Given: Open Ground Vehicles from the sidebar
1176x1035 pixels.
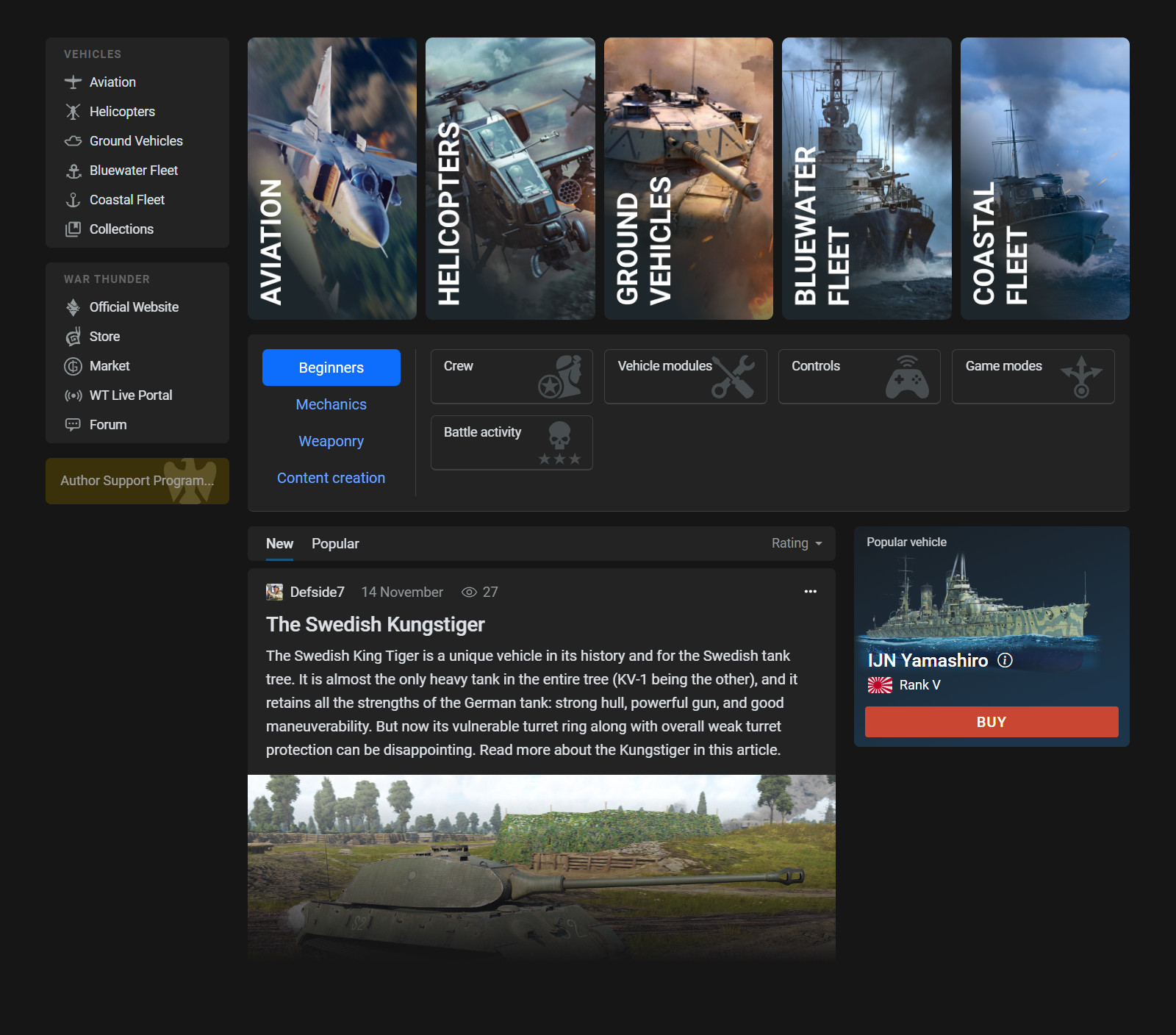Looking at the screenshot, I should coord(73,140).
